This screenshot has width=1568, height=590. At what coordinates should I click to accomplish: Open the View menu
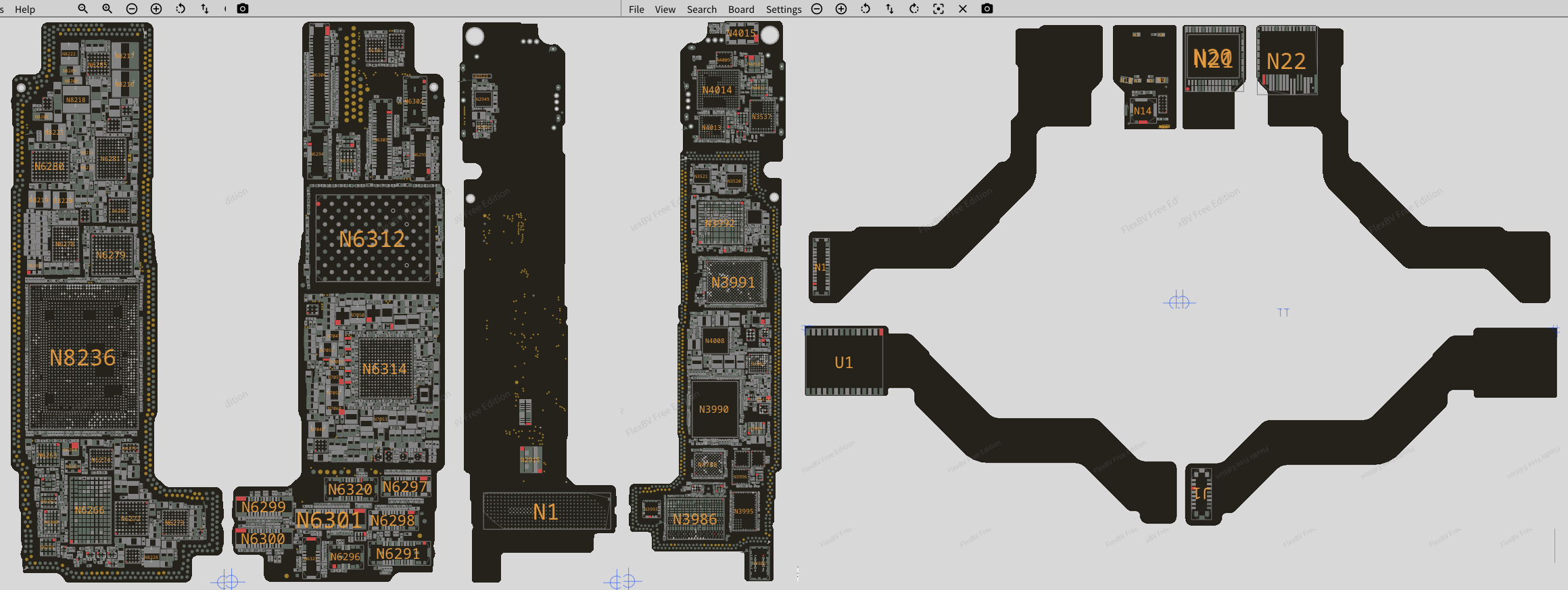pyautogui.click(x=665, y=9)
